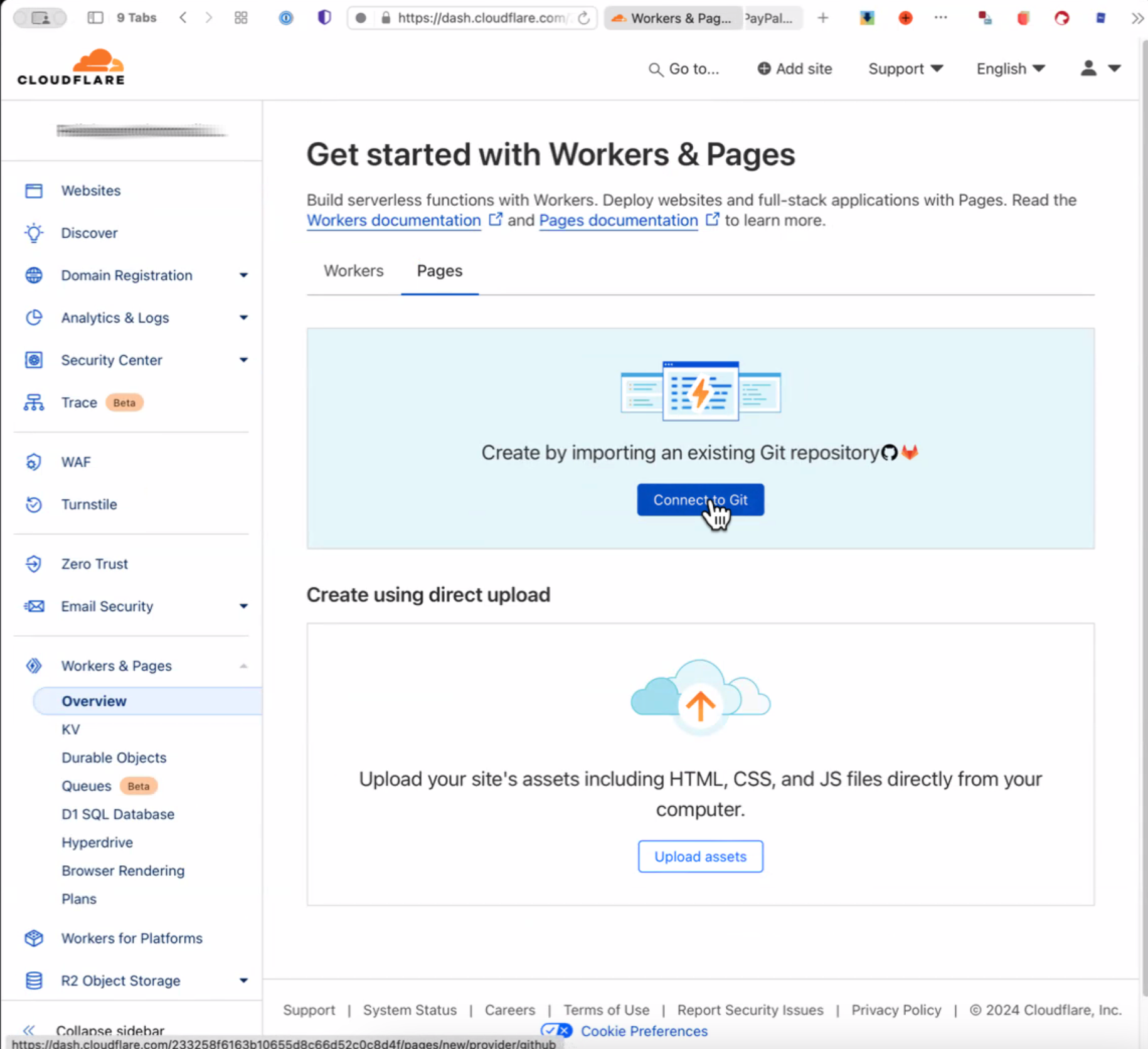Viewport: 1148px width, 1049px height.
Task: Click the System Status footer link
Action: coord(410,1009)
